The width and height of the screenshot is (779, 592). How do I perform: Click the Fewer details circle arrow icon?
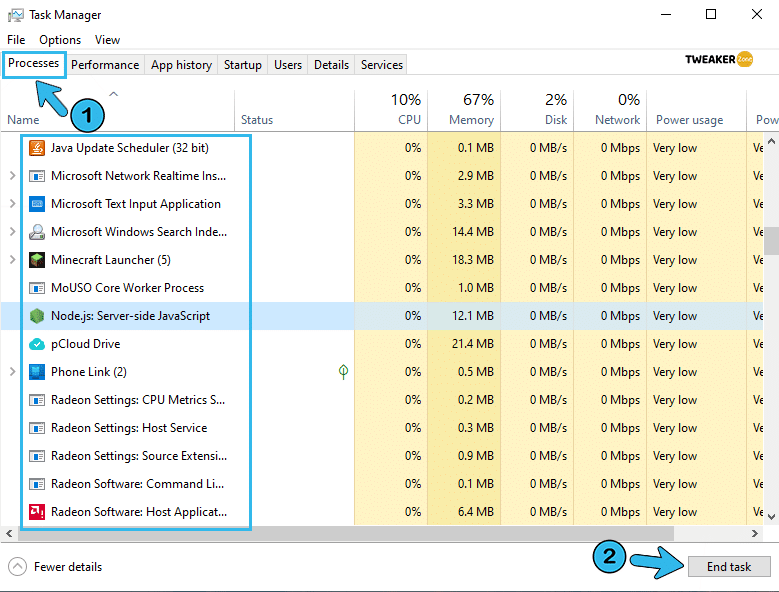click(17, 567)
